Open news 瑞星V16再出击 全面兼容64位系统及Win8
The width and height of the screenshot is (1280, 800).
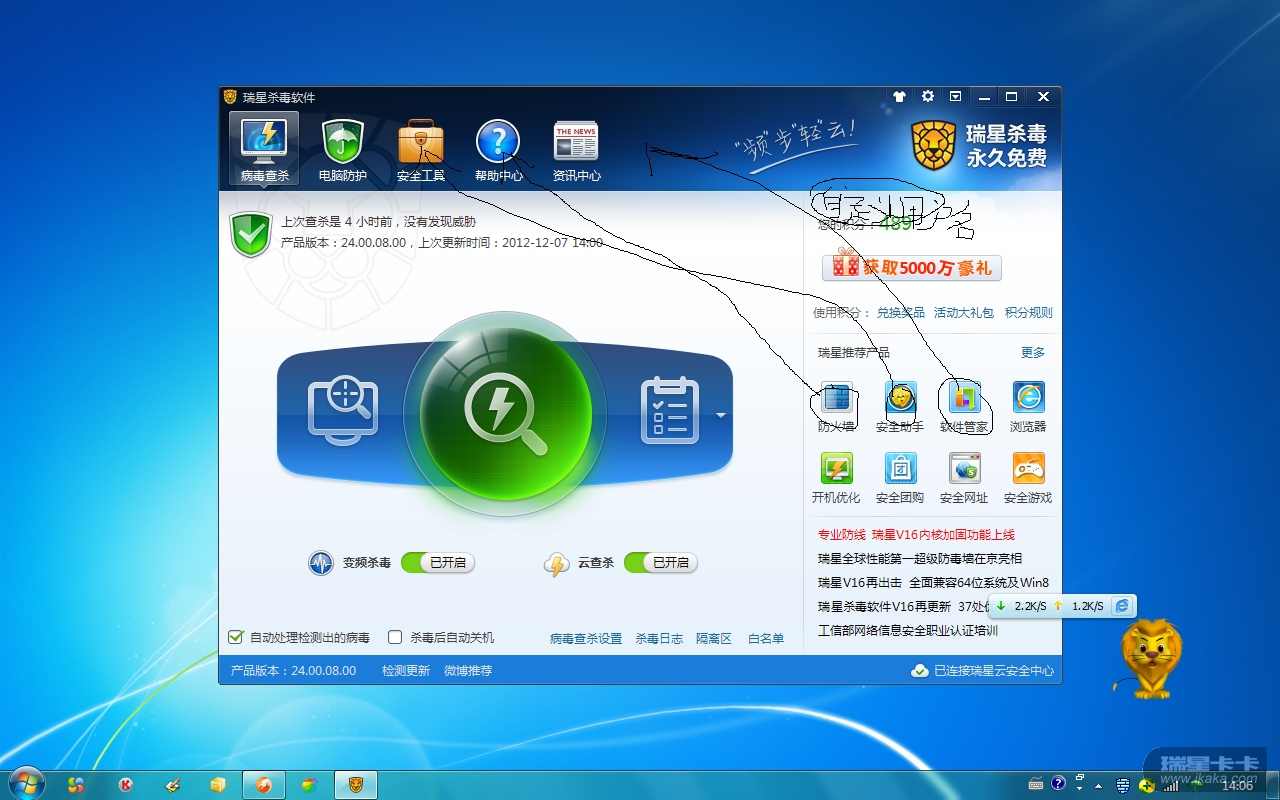coord(933,583)
